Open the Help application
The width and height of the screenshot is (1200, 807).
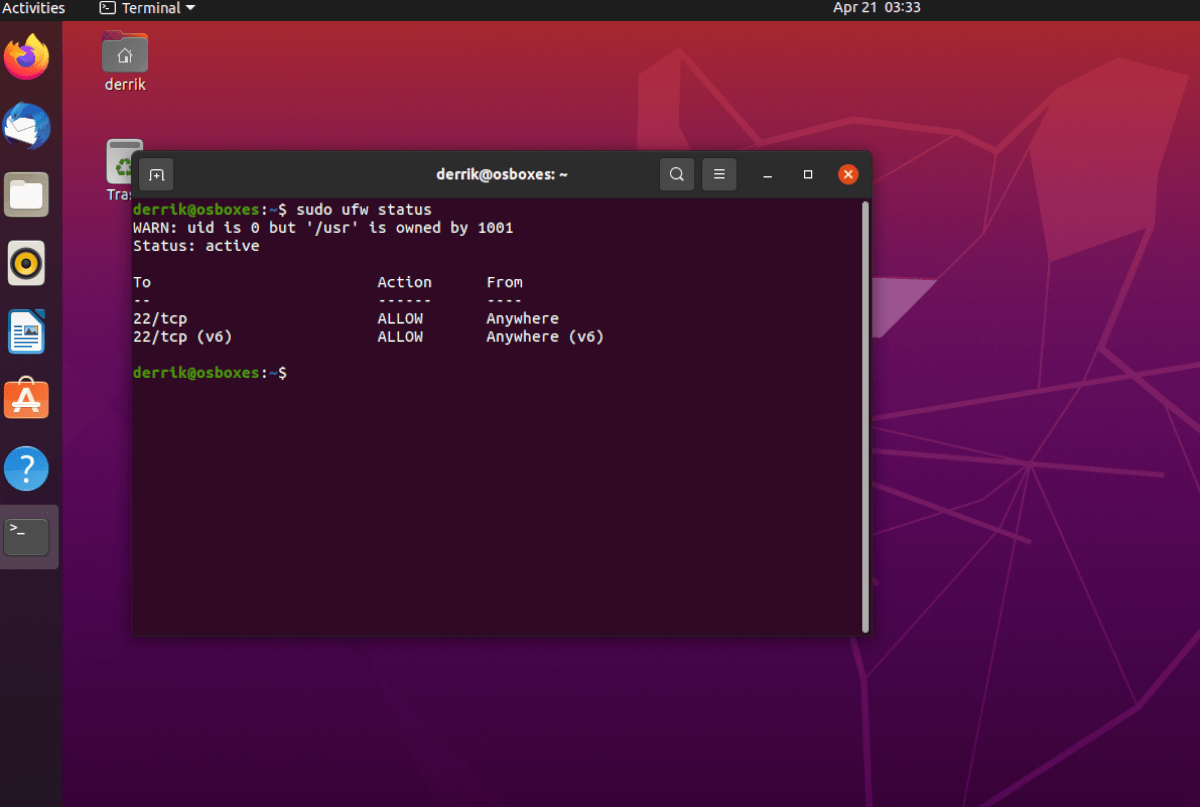tap(27, 468)
